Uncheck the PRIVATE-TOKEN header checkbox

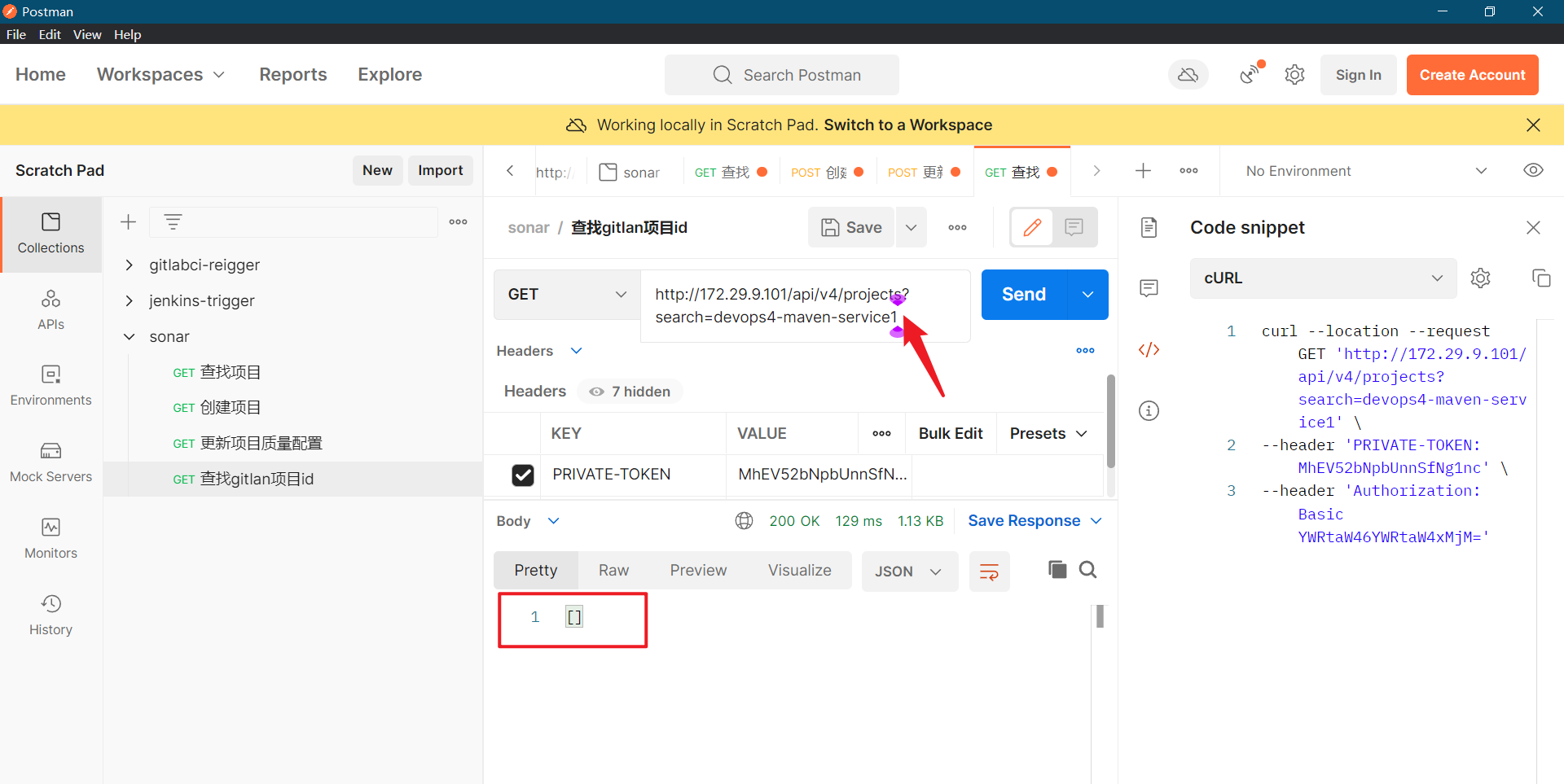pyautogui.click(x=523, y=475)
